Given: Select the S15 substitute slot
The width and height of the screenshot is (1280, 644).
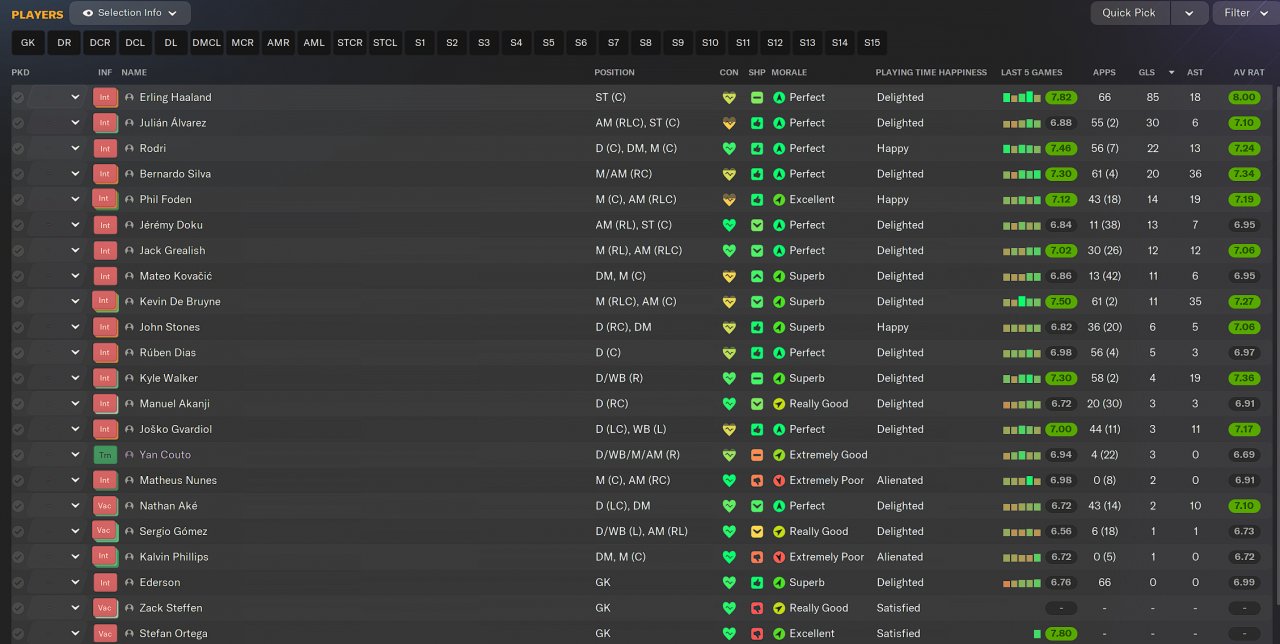Looking at the screenshot, I should tap(872, 43).
